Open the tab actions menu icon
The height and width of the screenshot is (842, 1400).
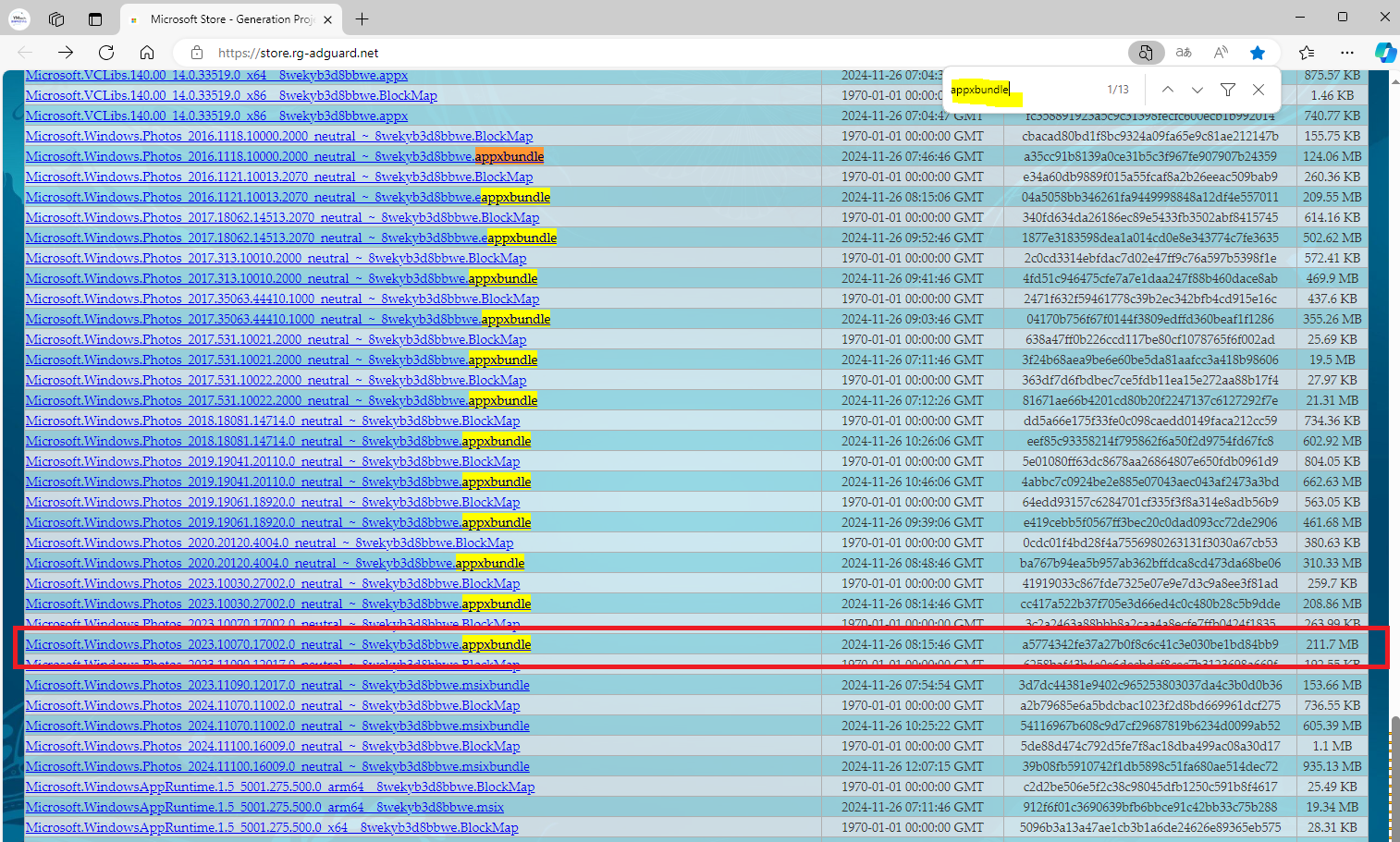click(x=95, y=18)
